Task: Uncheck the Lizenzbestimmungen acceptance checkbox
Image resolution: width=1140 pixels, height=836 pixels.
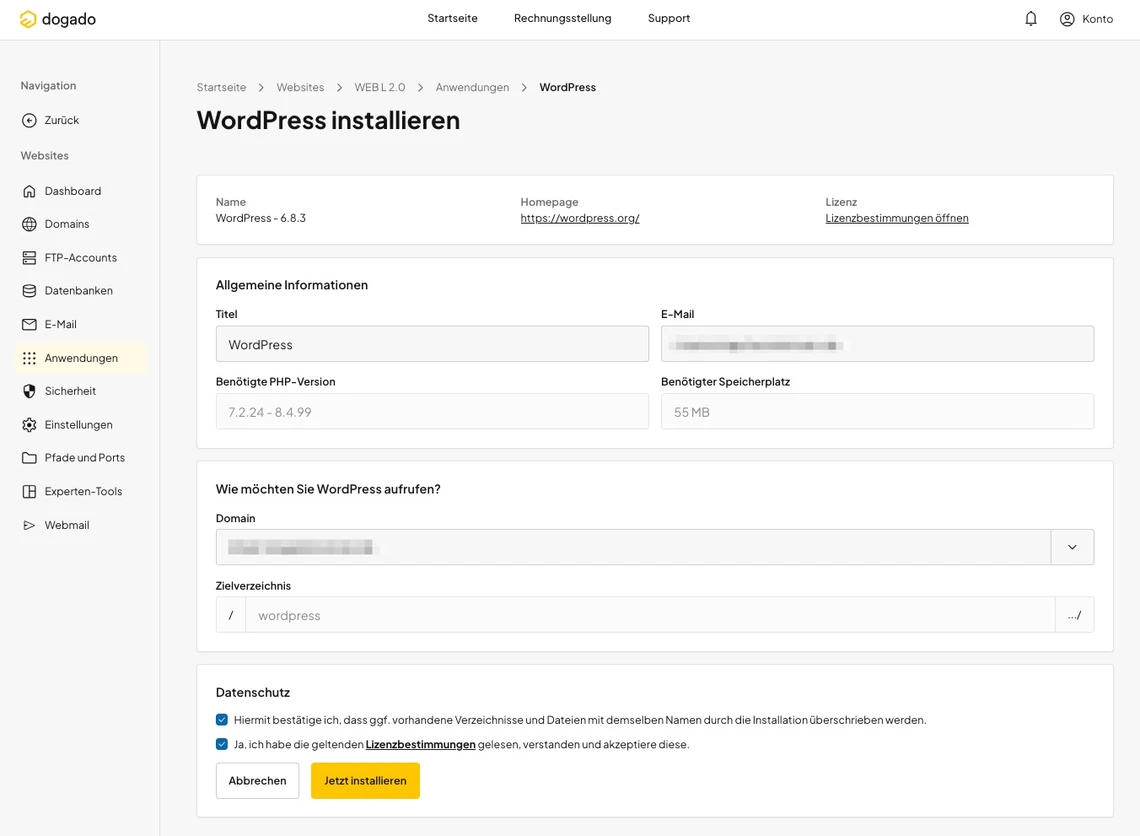Action: tap(221, 743)
